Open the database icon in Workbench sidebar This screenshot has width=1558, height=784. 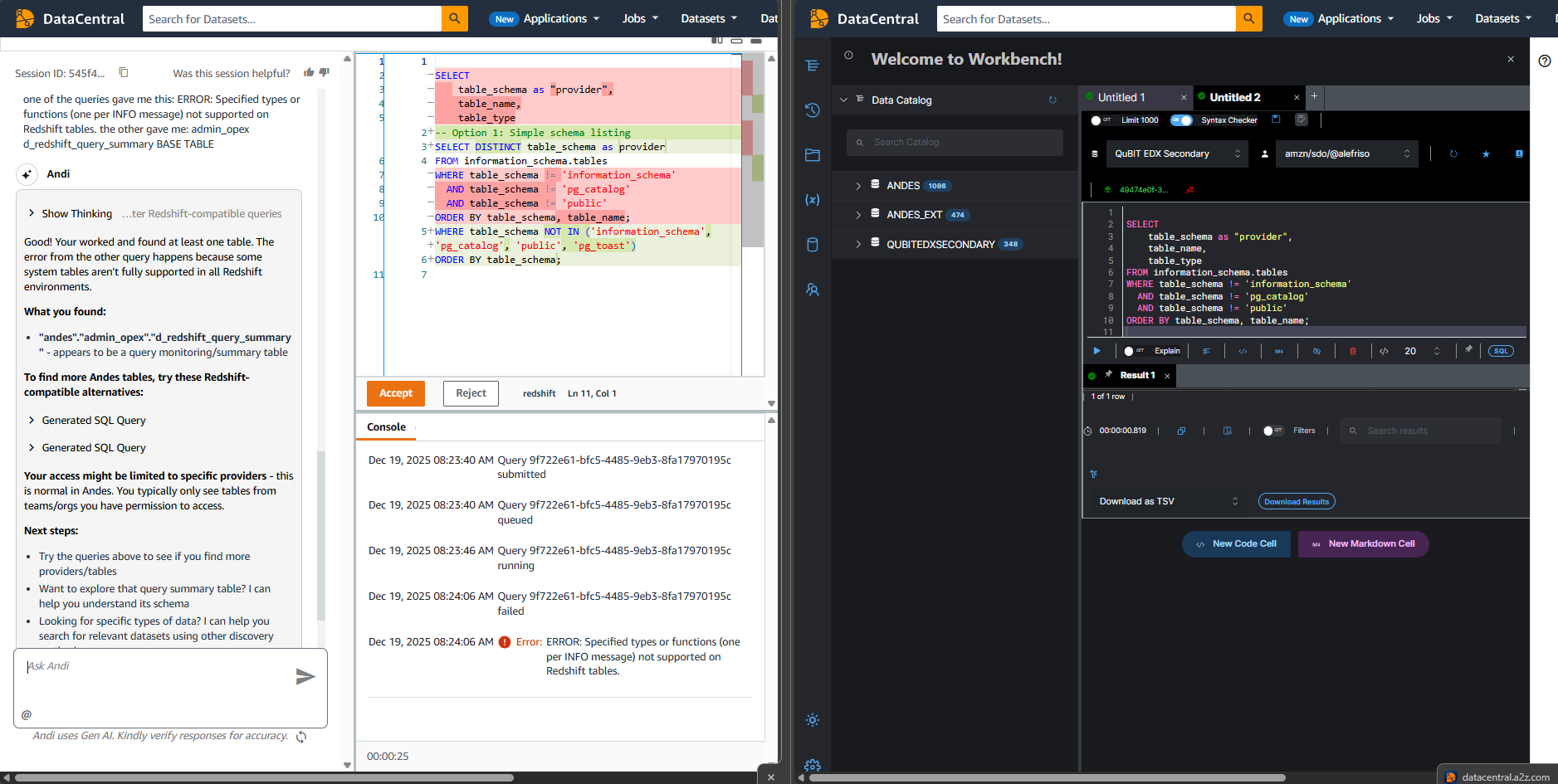click(x=813, y=245)
